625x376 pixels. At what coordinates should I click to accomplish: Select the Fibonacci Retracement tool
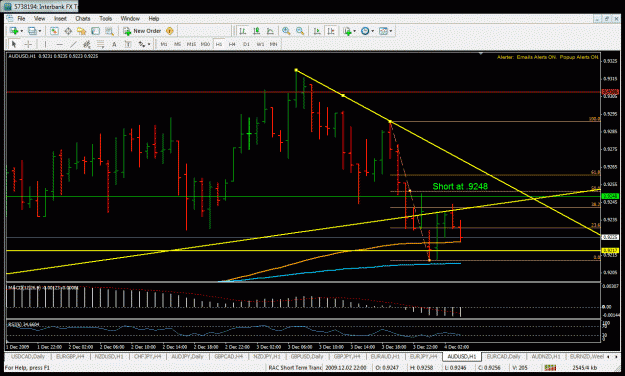(x=100, y=44)
